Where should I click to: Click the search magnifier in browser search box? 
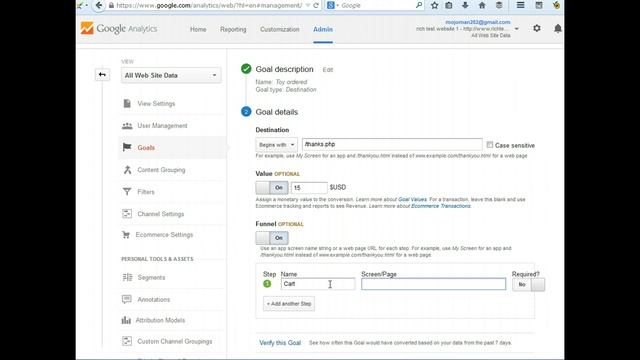click(419, 5)
